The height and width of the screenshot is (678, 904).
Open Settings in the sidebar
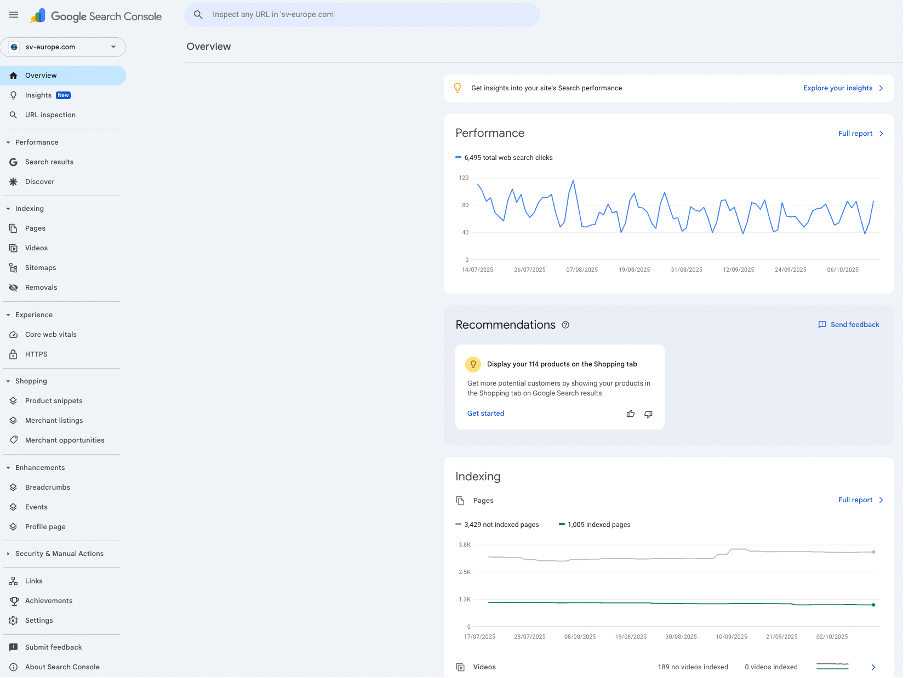coord(39,620)
